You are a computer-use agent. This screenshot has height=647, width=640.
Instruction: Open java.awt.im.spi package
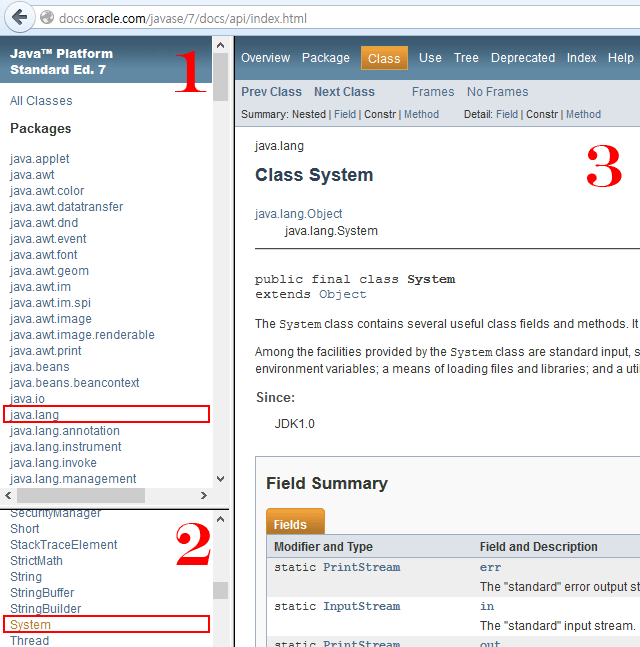point(50,303)
